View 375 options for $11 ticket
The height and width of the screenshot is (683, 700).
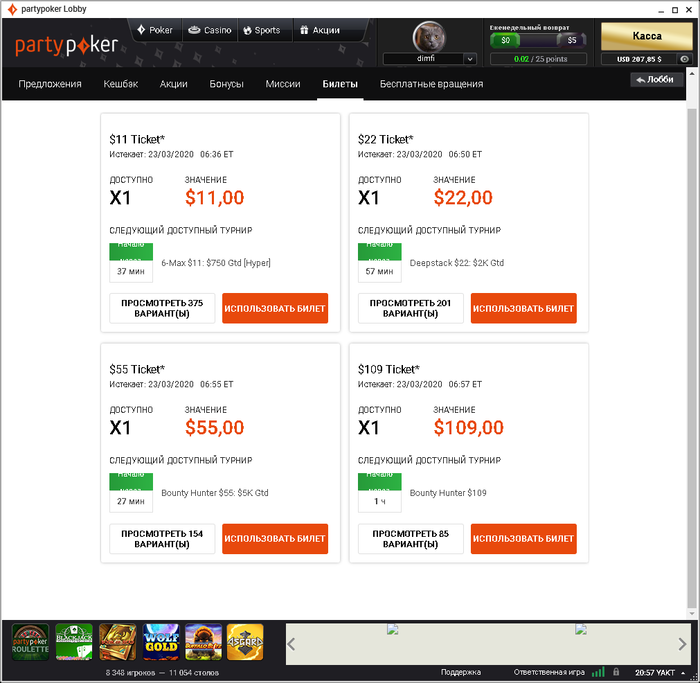coord(162,308)
